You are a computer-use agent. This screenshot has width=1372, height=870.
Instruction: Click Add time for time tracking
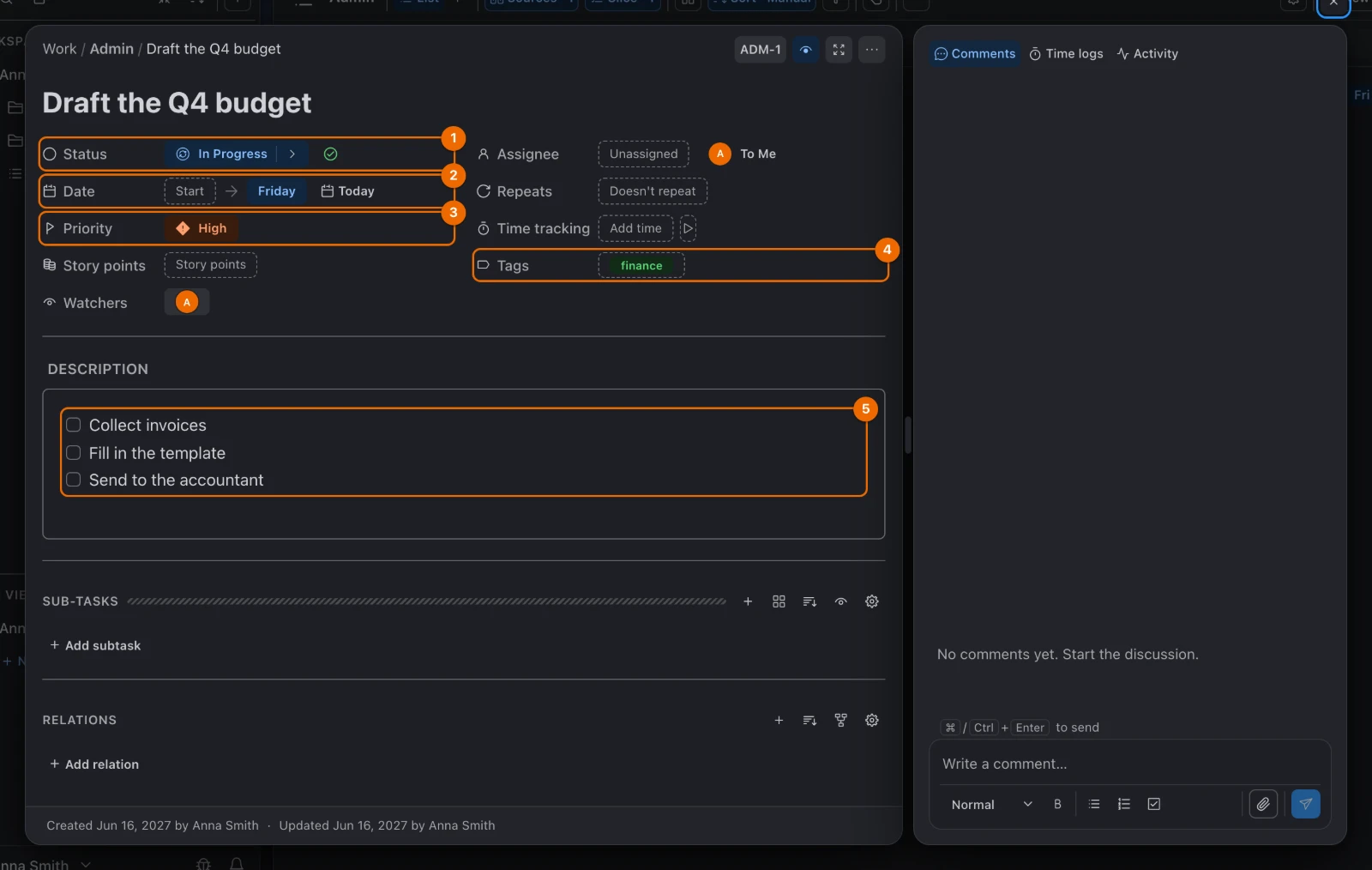(x=635, y=228)
